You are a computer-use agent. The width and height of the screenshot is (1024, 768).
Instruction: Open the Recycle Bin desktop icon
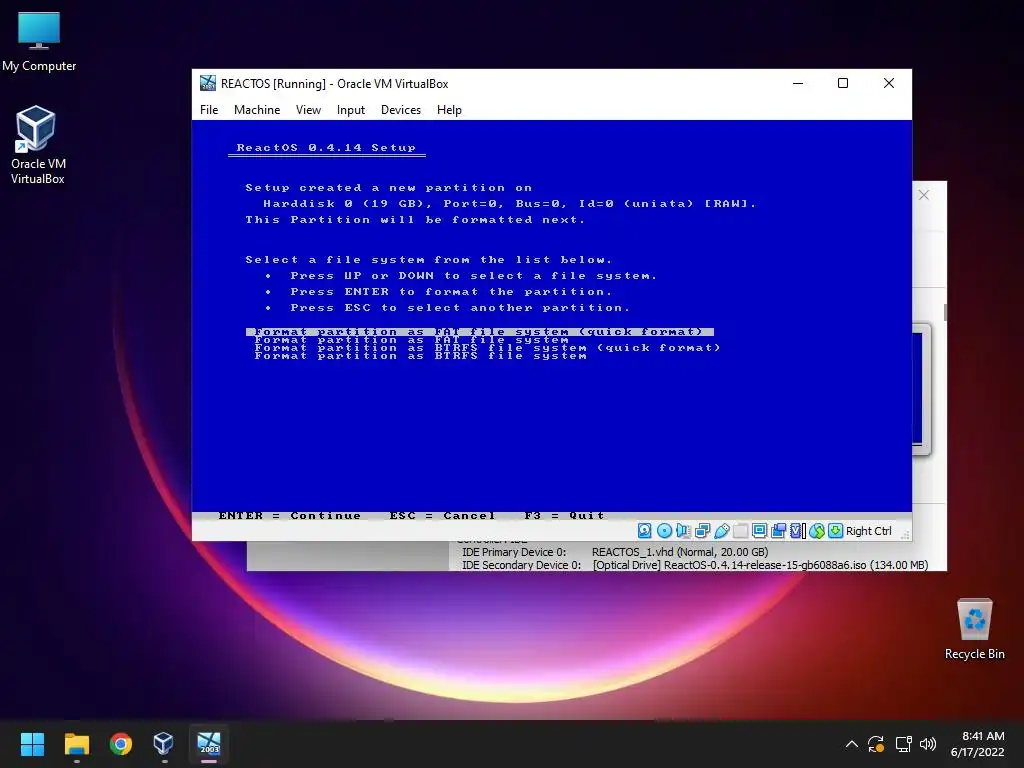click(974, 629)
